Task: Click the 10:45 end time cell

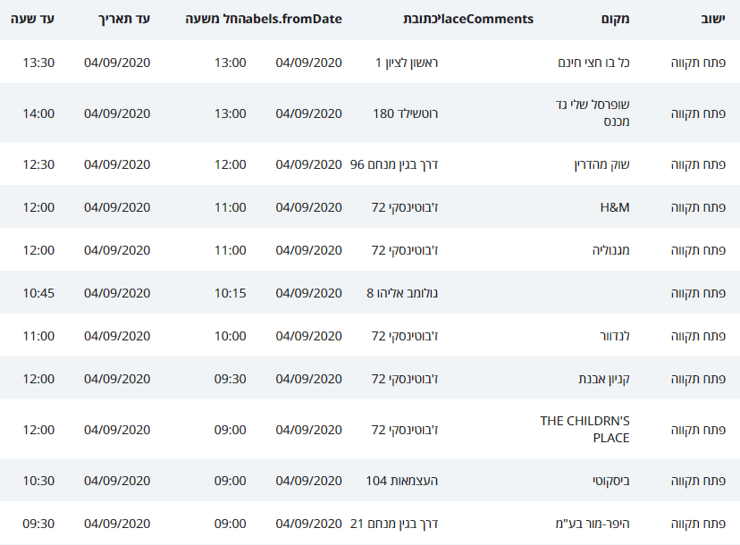Action: pyautogui.click(x=39, y=293)
